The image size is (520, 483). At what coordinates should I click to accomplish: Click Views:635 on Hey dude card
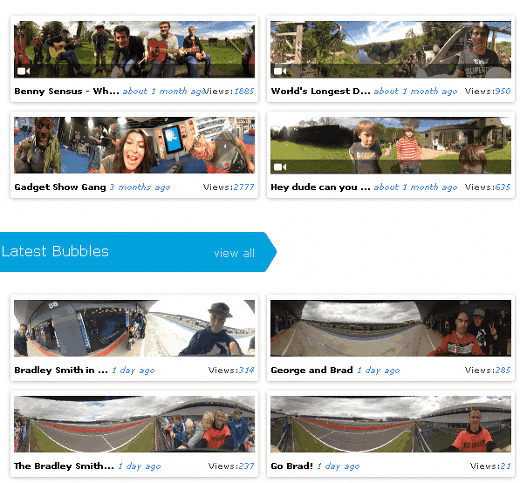(488, 187)
